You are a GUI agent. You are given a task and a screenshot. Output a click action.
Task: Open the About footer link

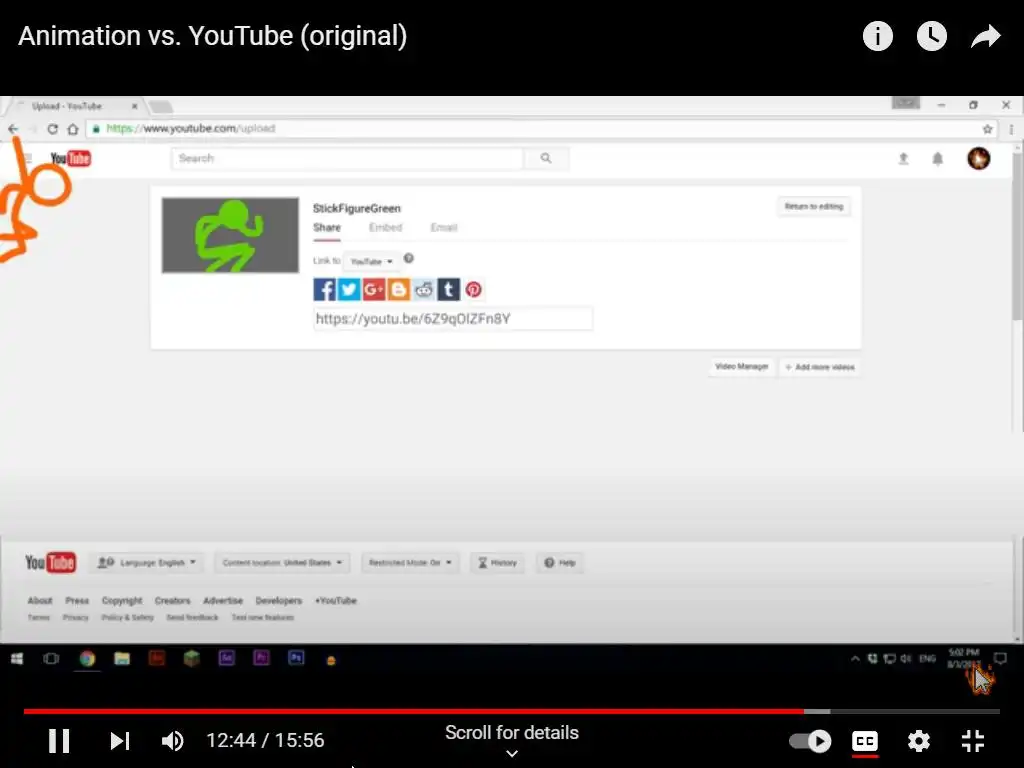pyautogui.click(x=40, y=600)
